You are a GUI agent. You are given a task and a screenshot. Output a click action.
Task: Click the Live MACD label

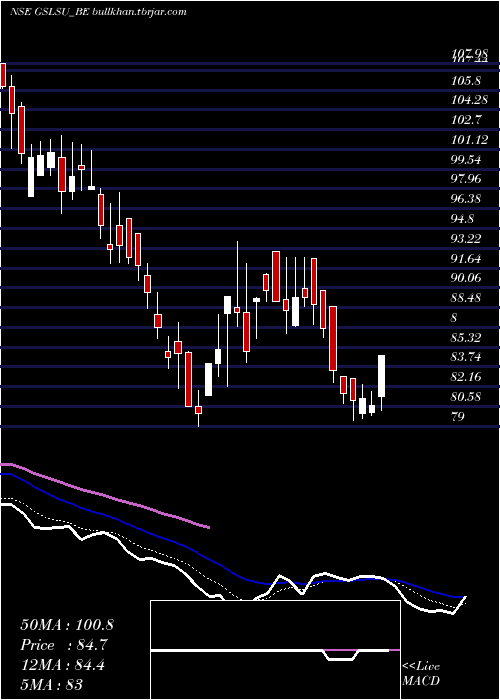click(421, 673)
